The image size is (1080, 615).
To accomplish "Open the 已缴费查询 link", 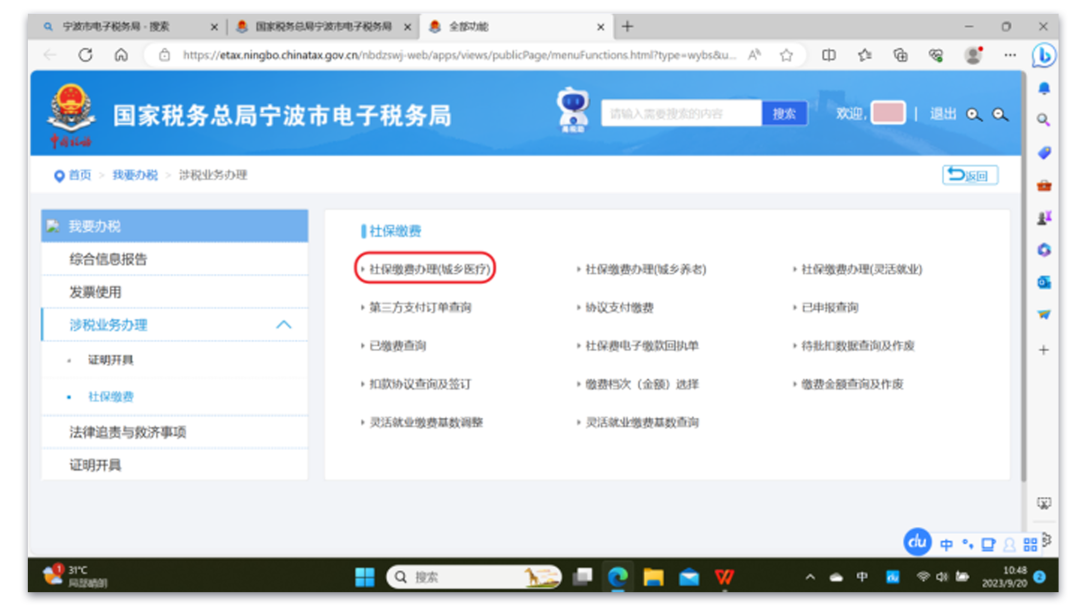I will pos(397,346).
